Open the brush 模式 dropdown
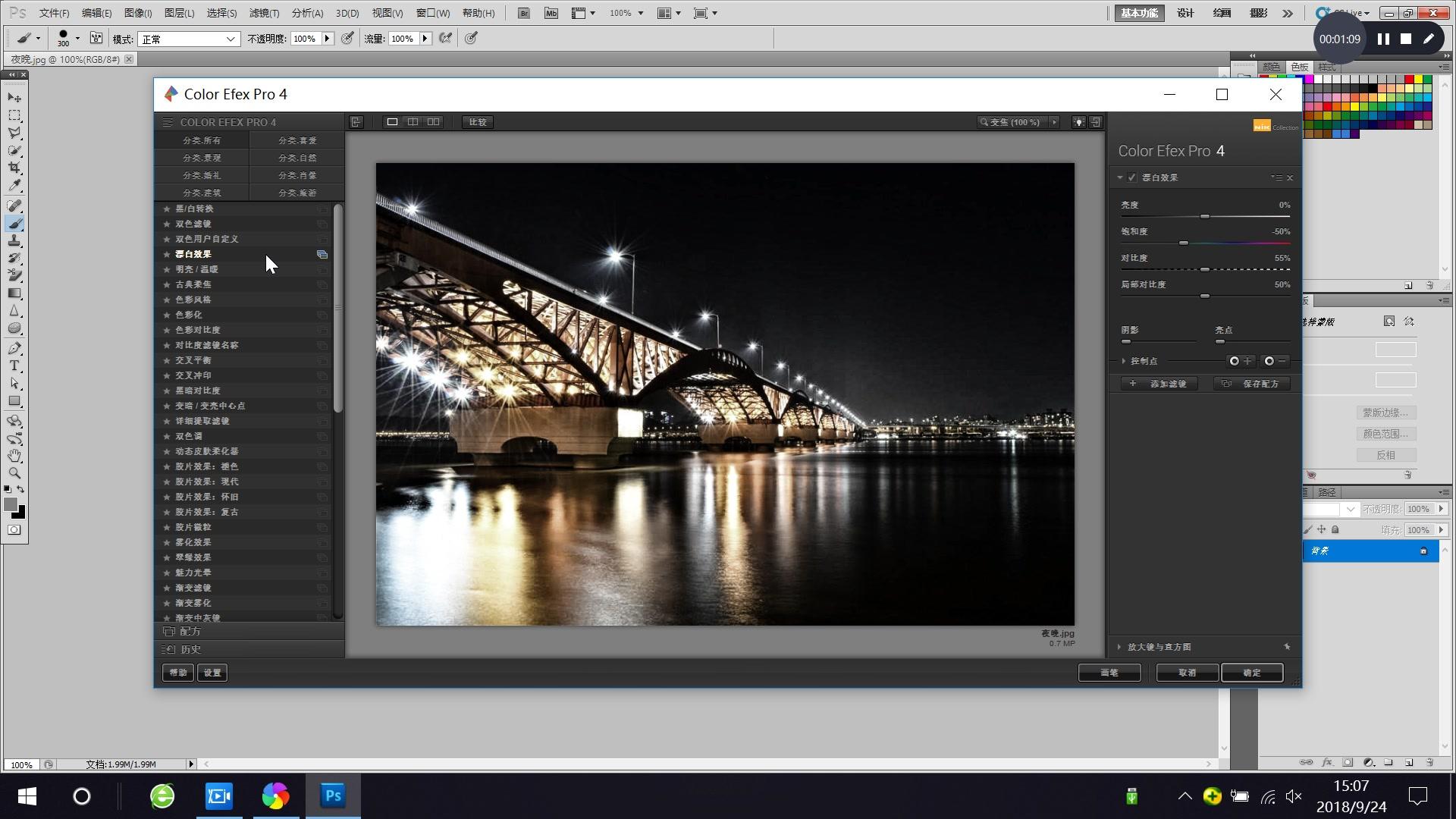 point(231,38)
